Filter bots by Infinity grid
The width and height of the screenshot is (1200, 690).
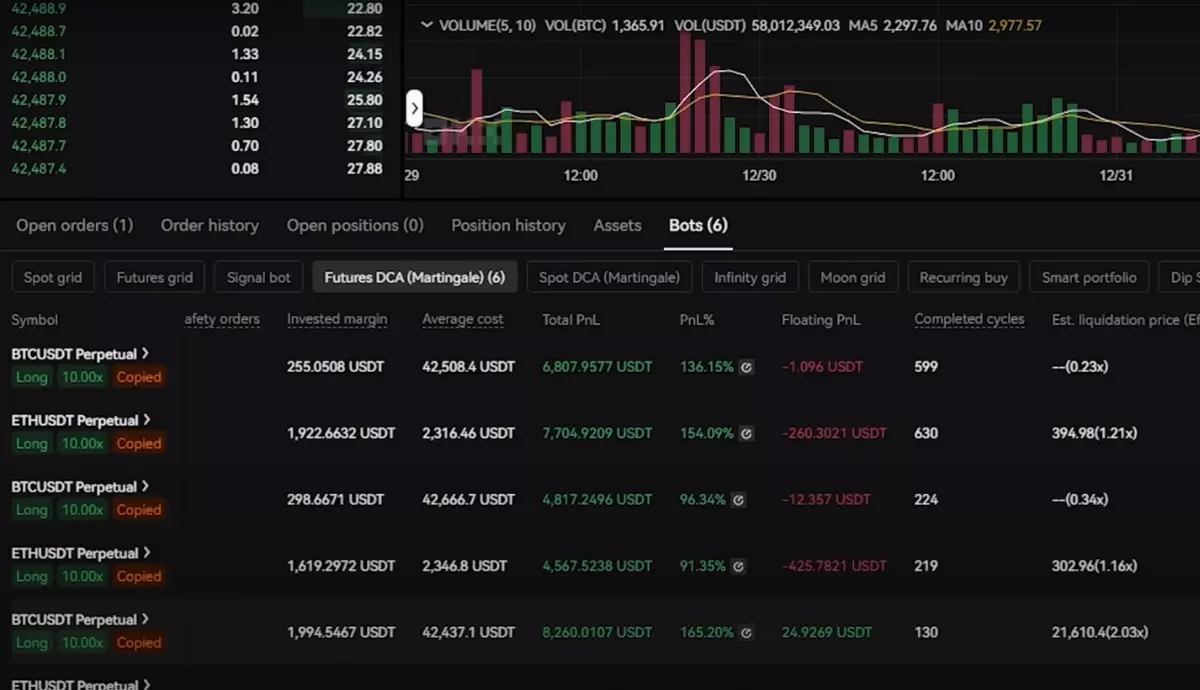(750, 277)
